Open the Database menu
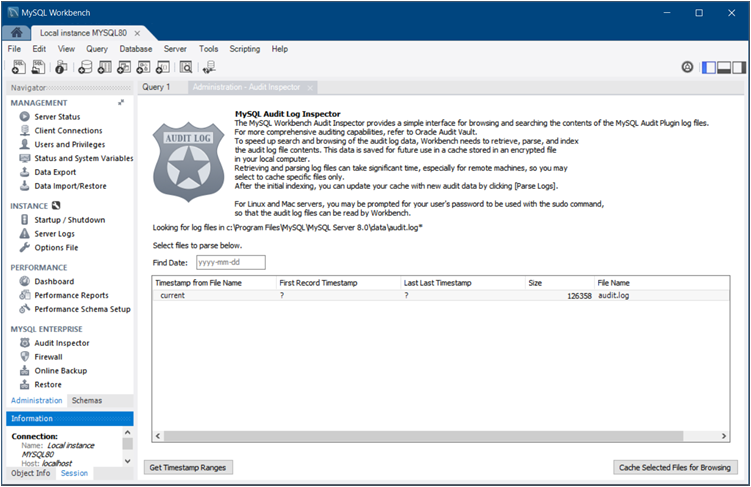This screenshot has height=487, width=751. (x=136, y=49)
